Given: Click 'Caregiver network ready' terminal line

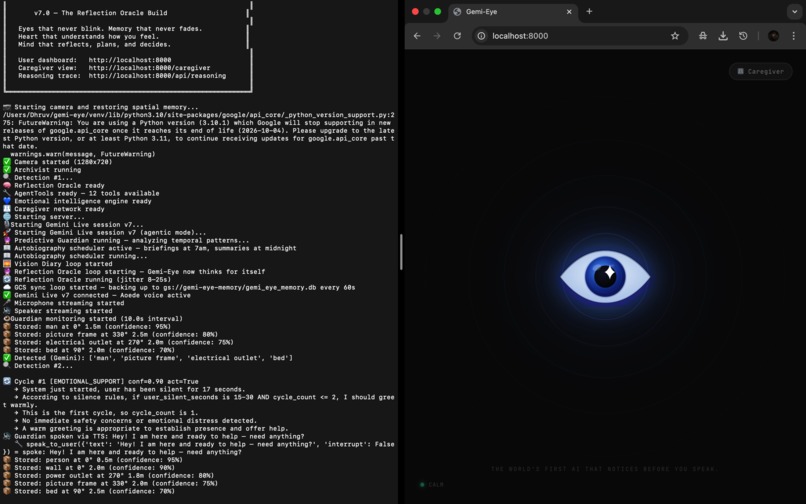Looking at the screenshot, I should pos(54,209).
